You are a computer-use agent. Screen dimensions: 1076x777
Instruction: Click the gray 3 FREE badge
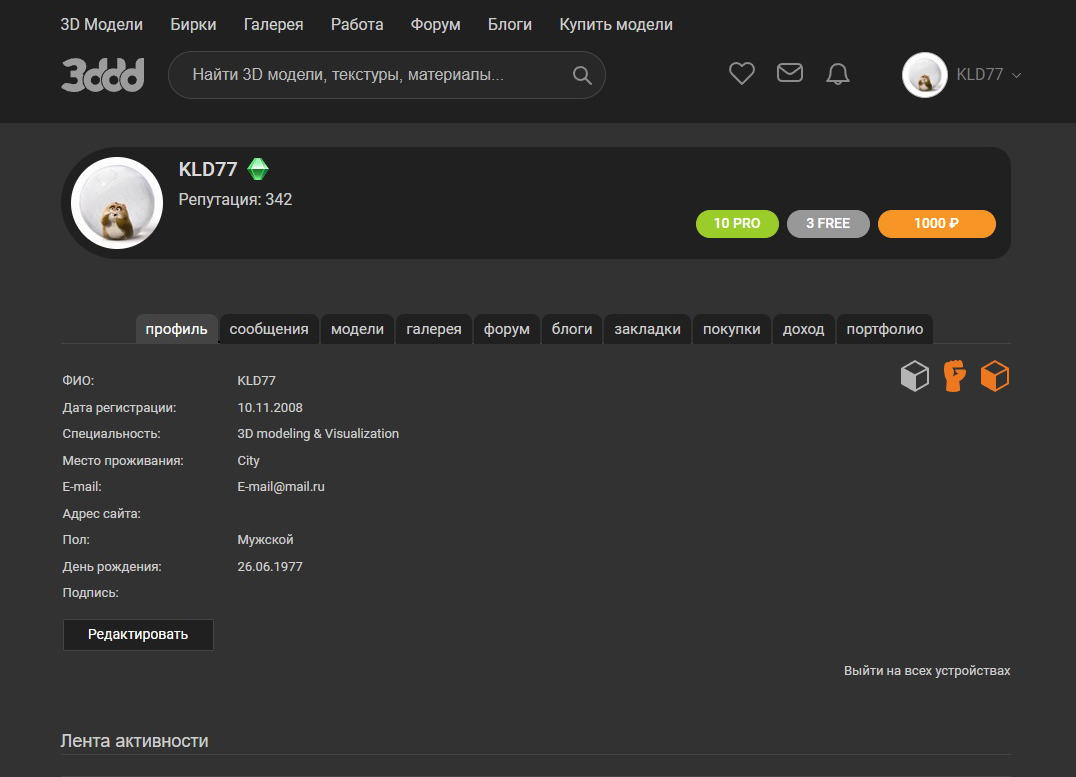(x=828, y=224)
